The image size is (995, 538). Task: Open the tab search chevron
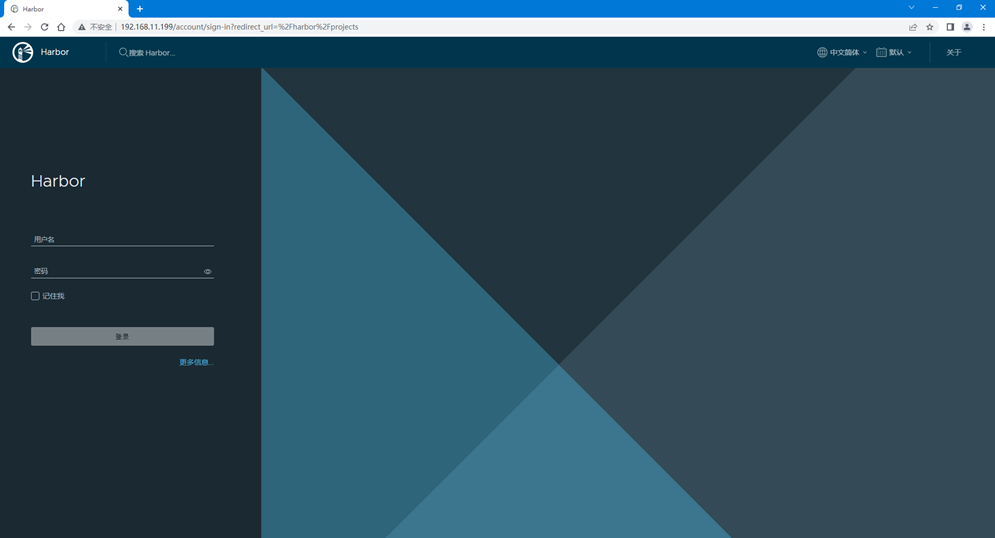point(911,8)
